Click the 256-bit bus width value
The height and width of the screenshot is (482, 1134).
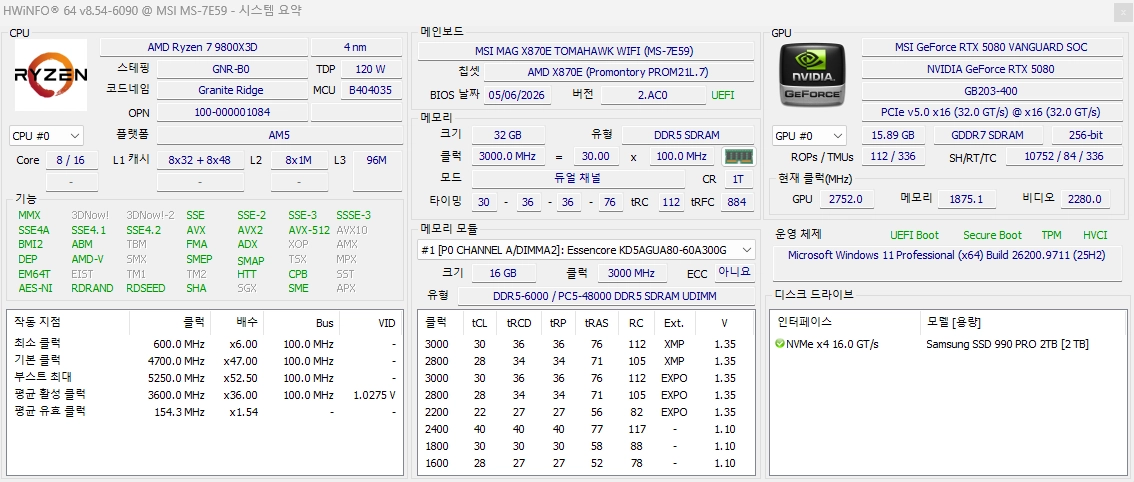(x=1085, y=135)
